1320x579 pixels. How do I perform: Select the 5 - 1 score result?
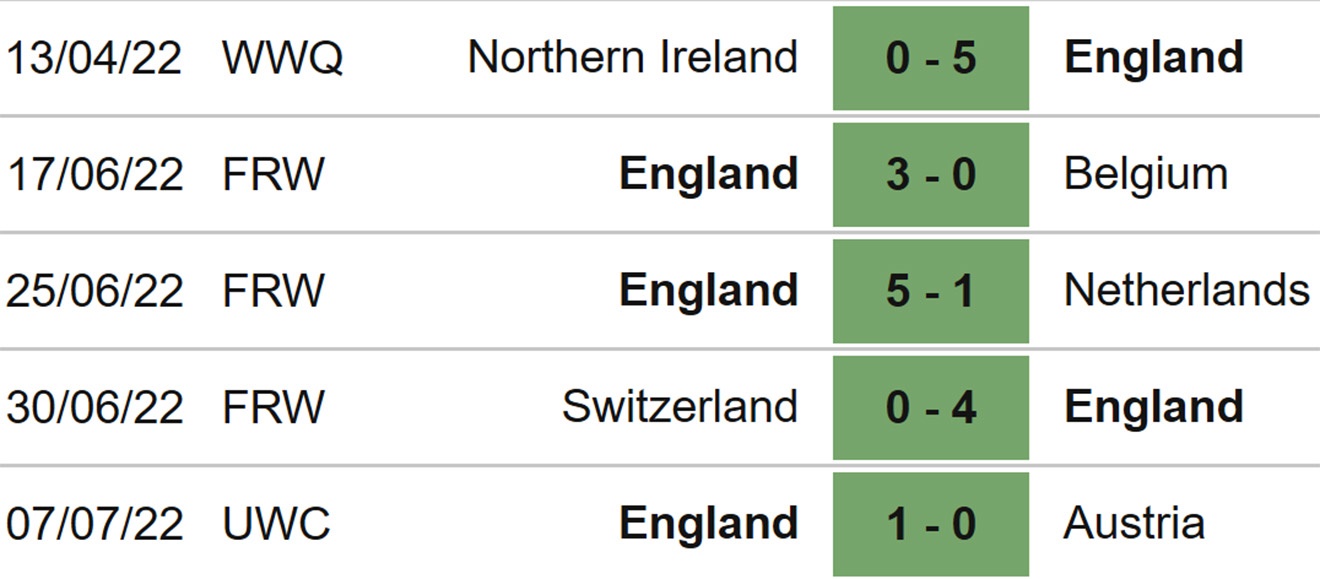[931, 291]
